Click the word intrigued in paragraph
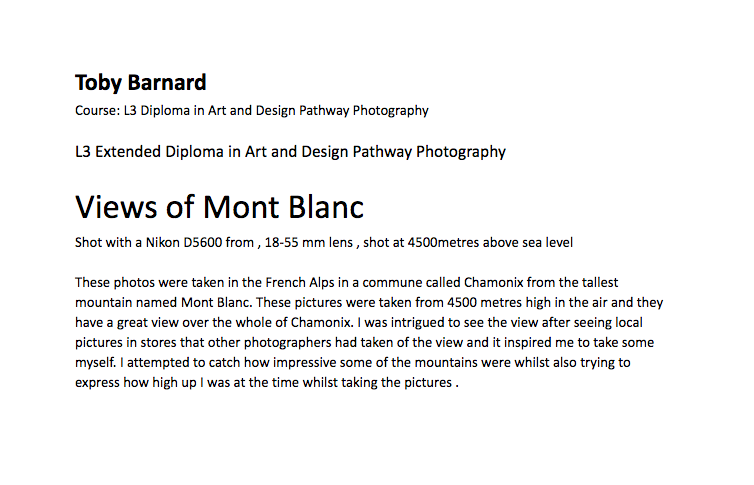 pyautogui.click(x=416, y=323)
